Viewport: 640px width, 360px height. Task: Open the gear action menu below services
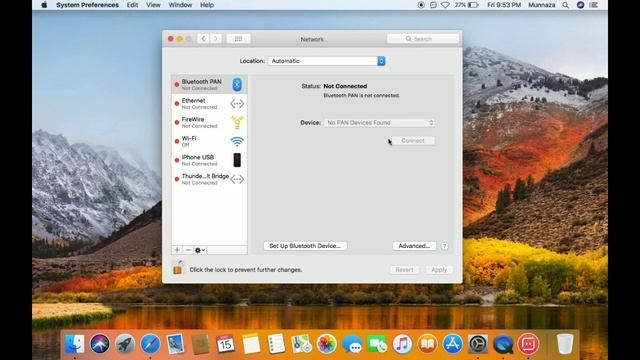tap(200, 250)
